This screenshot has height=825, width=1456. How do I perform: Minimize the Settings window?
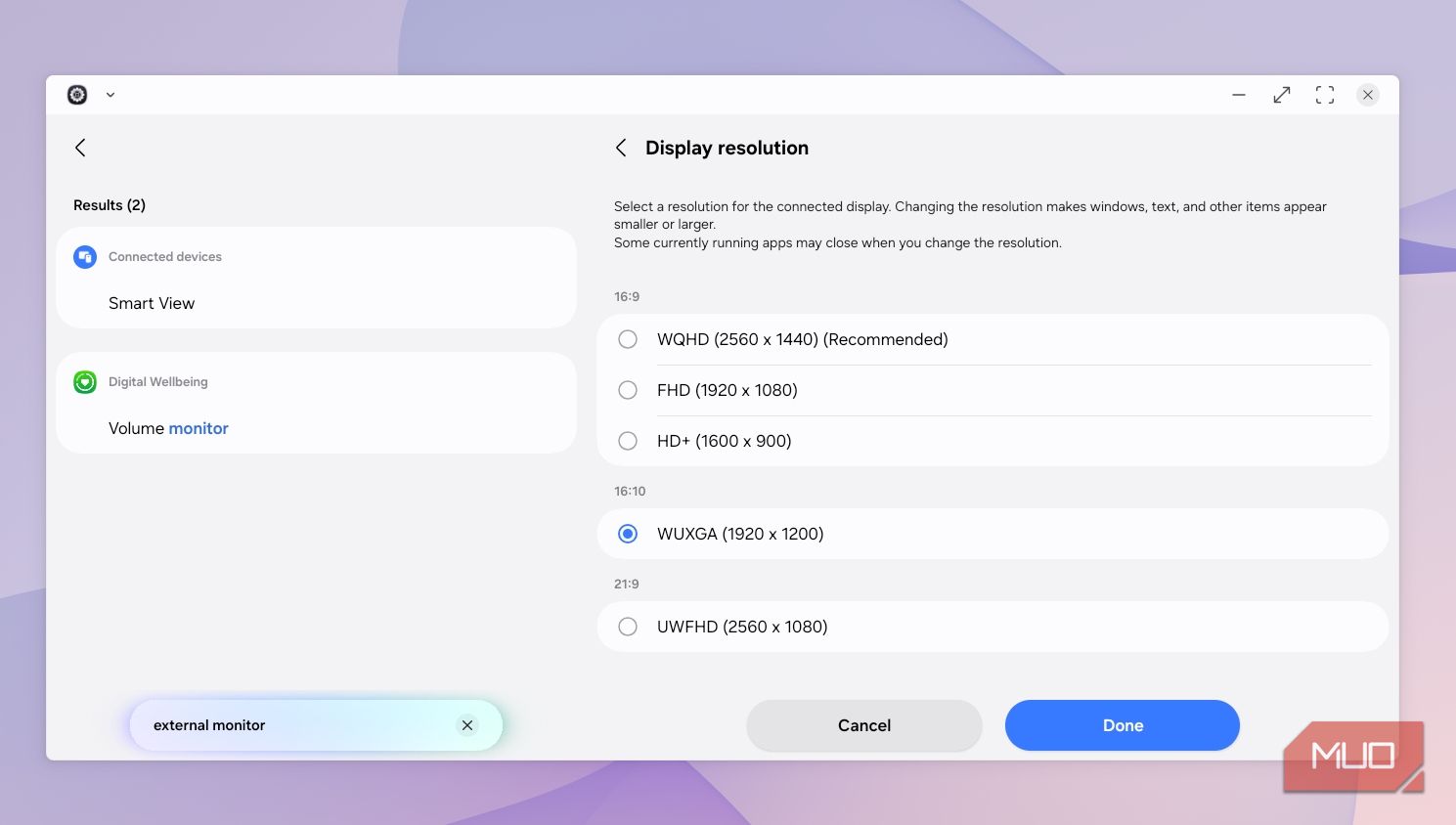tap(1239, 95)
